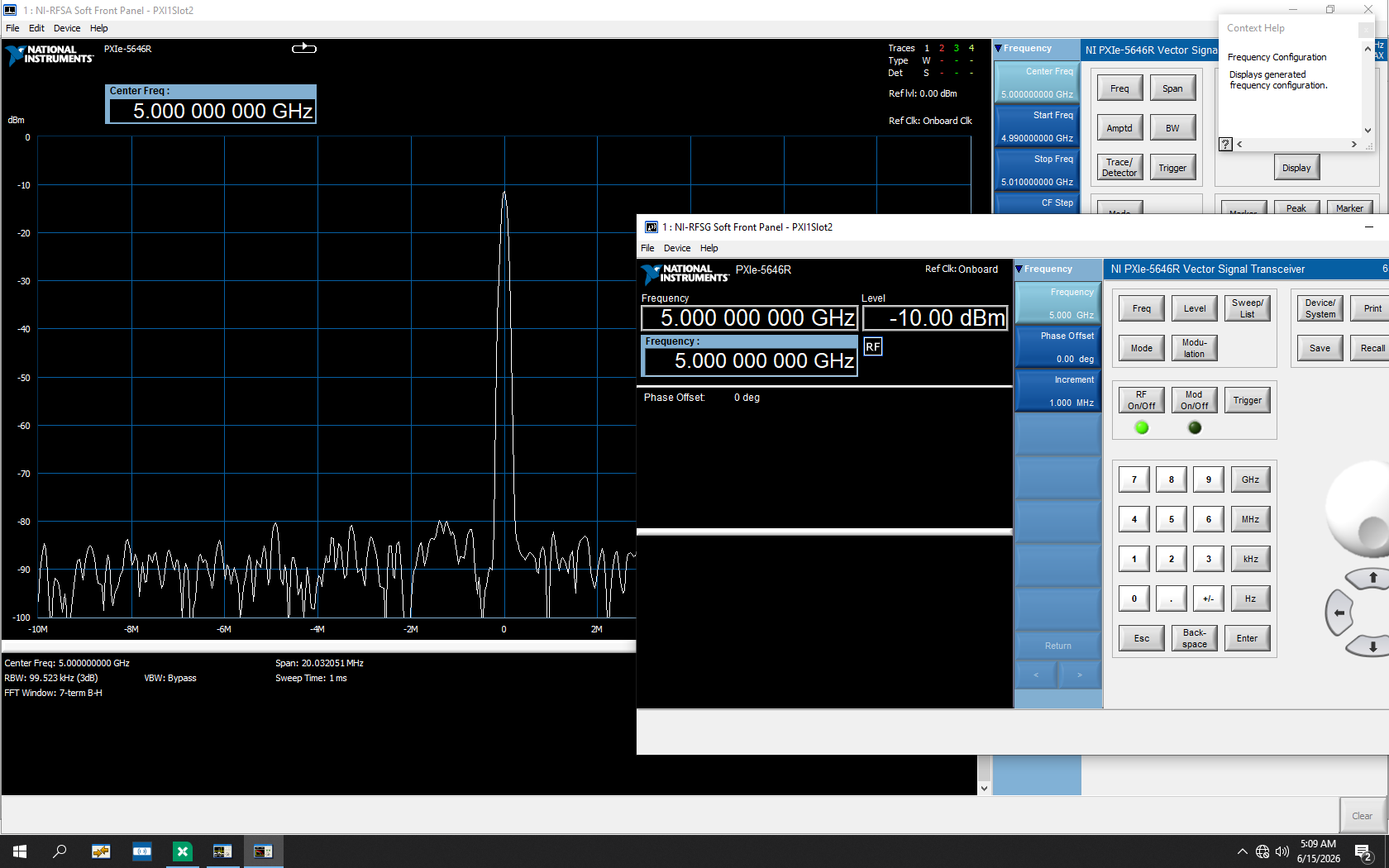The width and height of the screenshot is (1389, 868).
Task: Switch to the RFSA app in taskbar
Action: [x=222, y=851]
